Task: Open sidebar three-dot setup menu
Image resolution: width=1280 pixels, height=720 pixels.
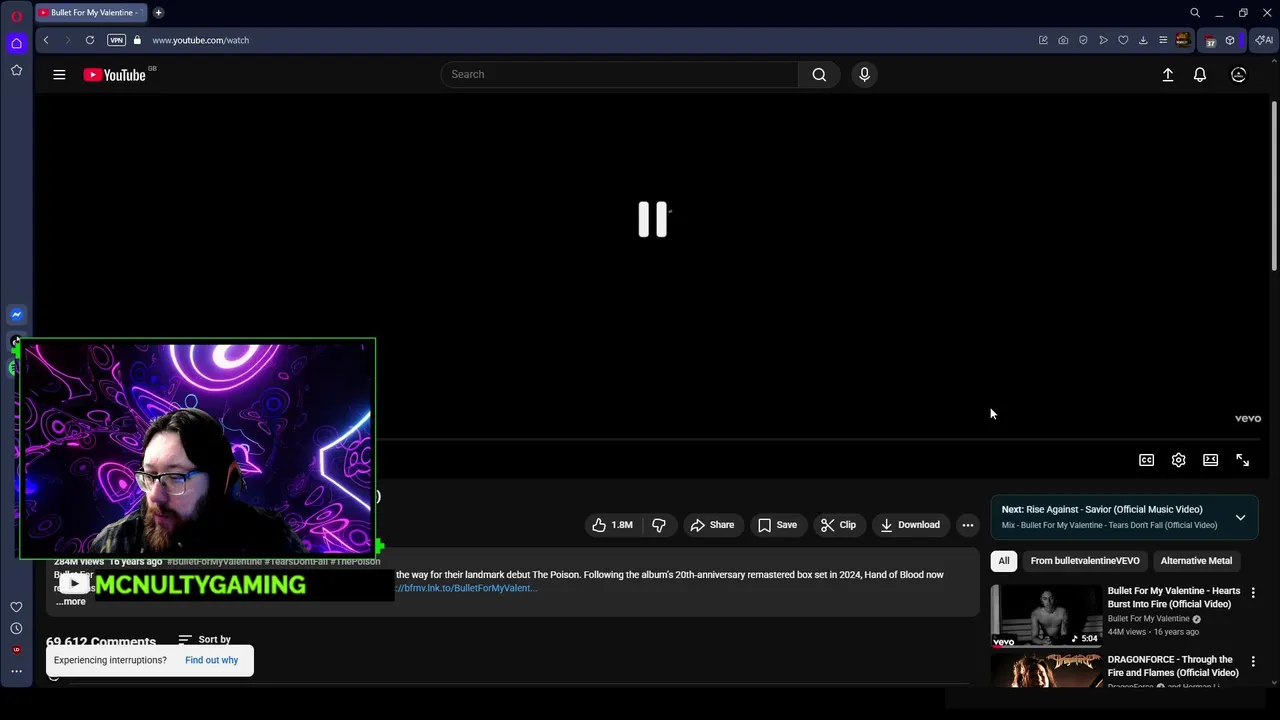Action: pyautogui.click(x=16, y=672)
